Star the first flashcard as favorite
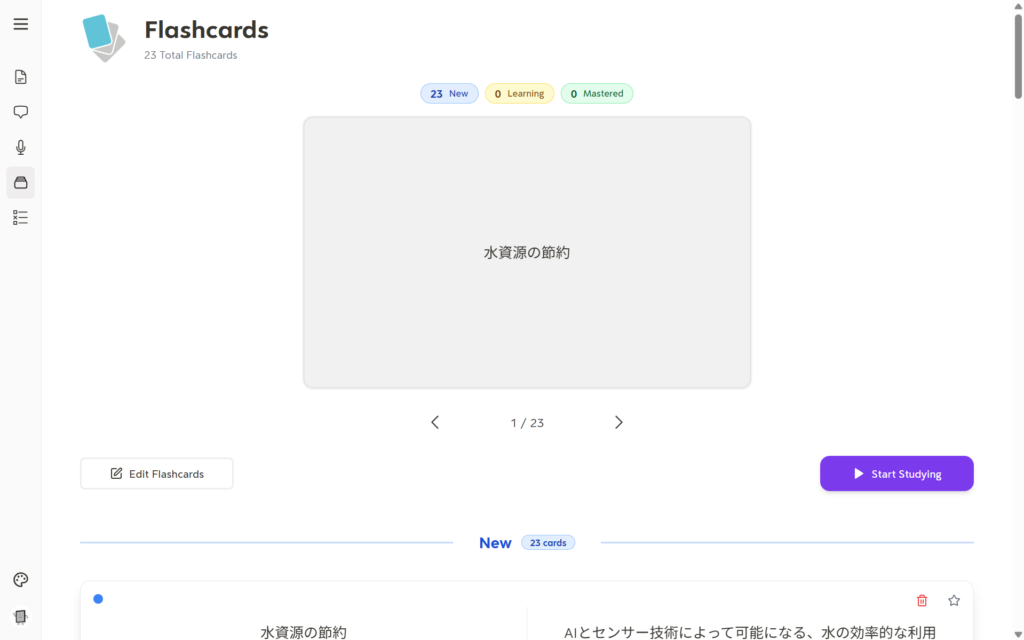The width and height of the screenshot is (1024, 640). (953, 600)
